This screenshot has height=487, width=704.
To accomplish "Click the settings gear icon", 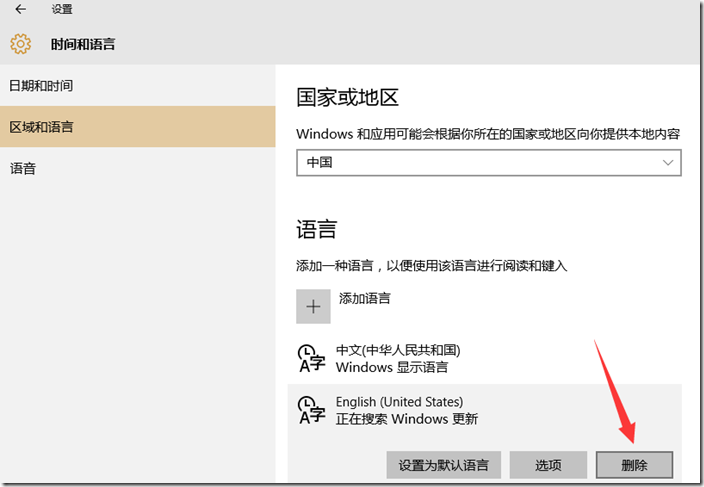I will pos(21,44).
